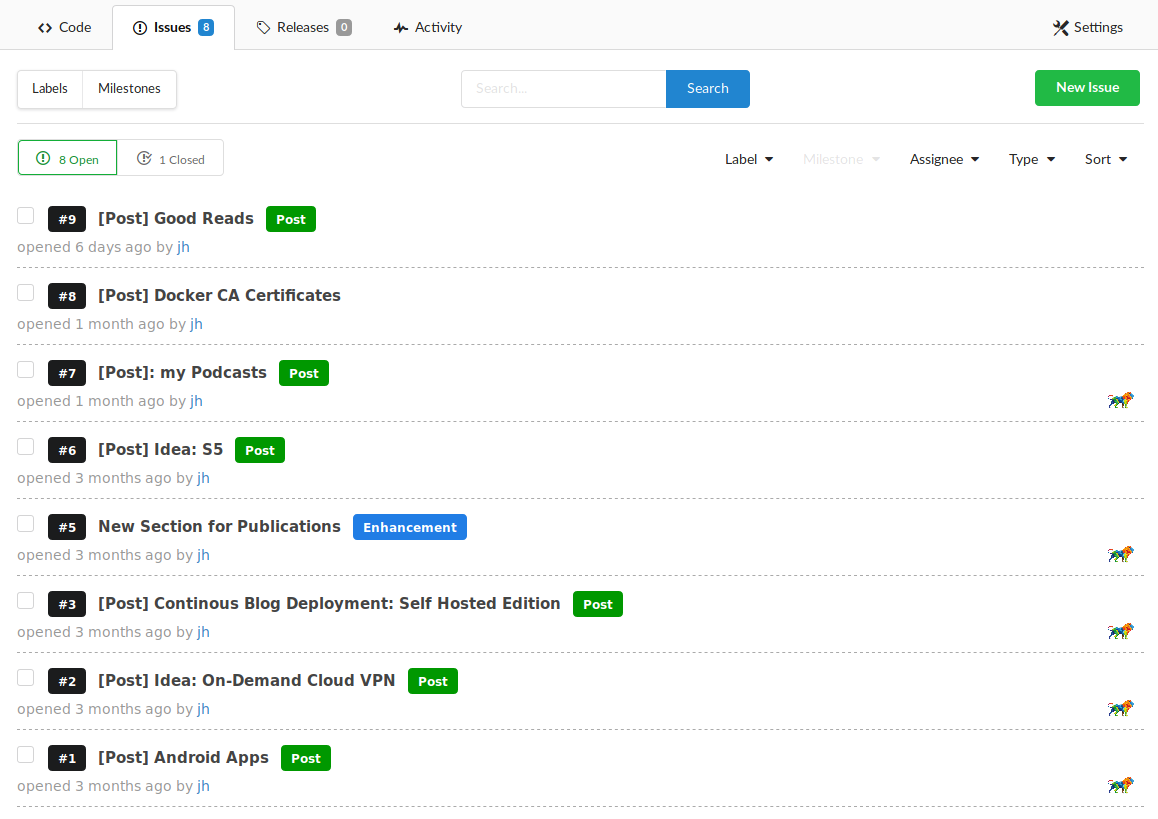Click the clock icon in the 1 Closed filter
1158x819 pixels.
click(x=143, y=158)
